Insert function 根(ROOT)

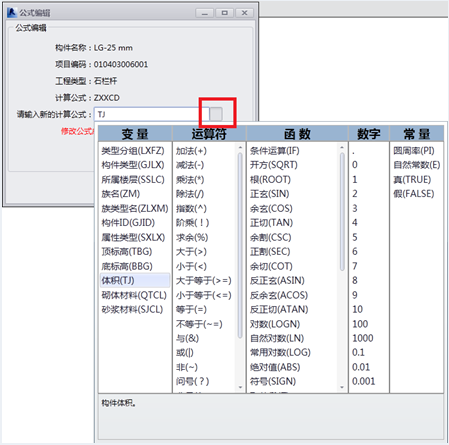point(270,180)
